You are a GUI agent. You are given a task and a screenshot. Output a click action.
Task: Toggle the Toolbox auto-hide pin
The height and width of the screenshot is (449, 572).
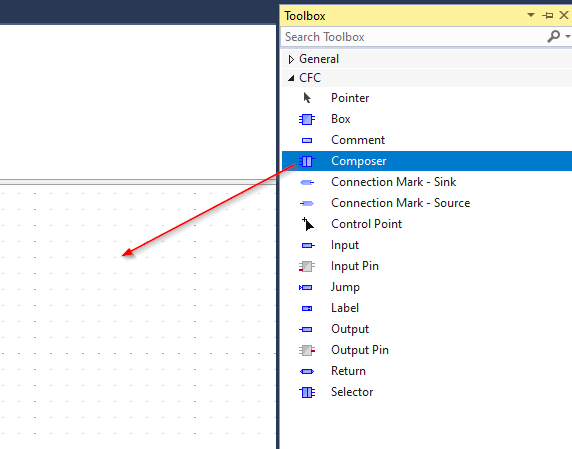click(x=548, y=15)
